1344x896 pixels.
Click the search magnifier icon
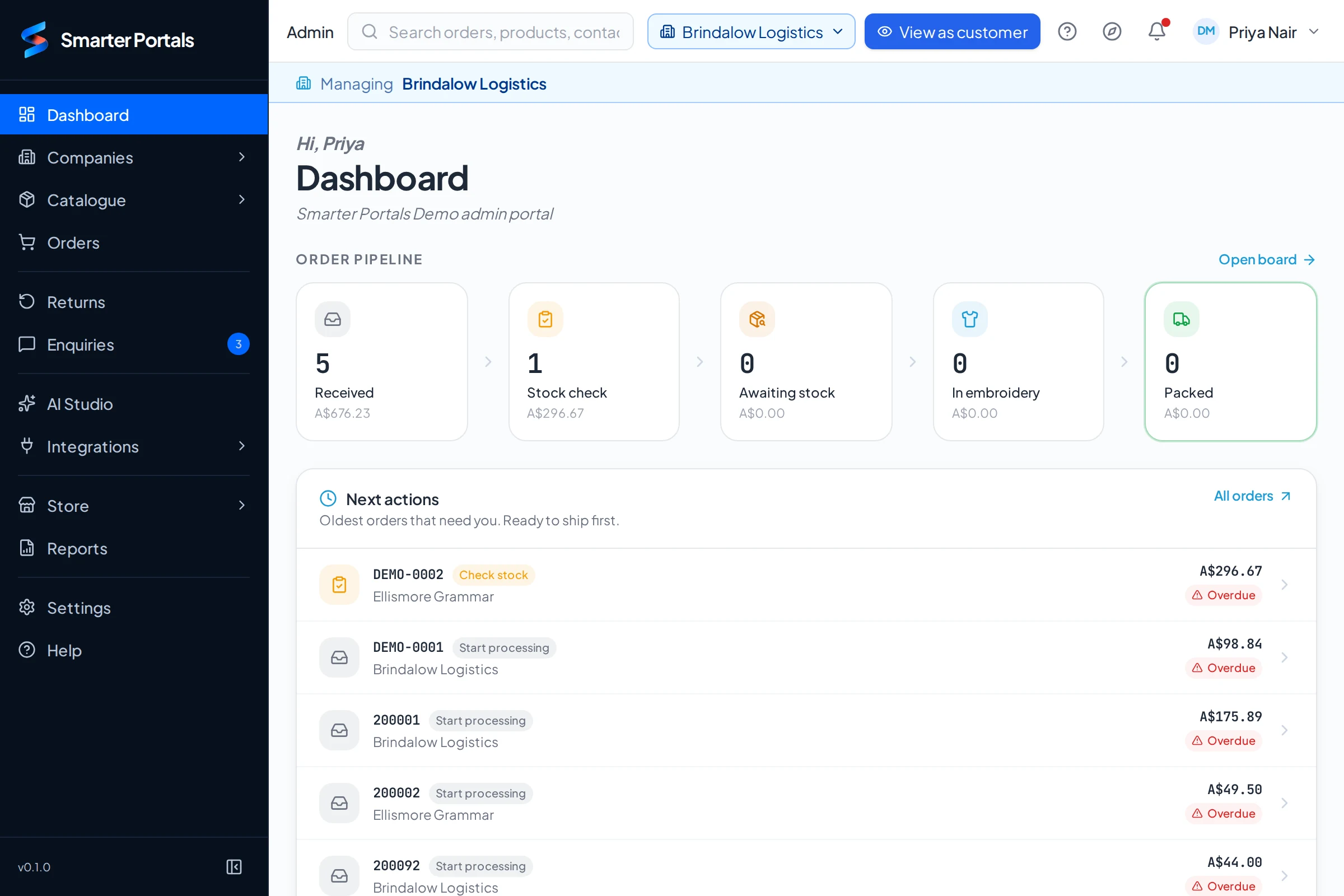point(370,31)
